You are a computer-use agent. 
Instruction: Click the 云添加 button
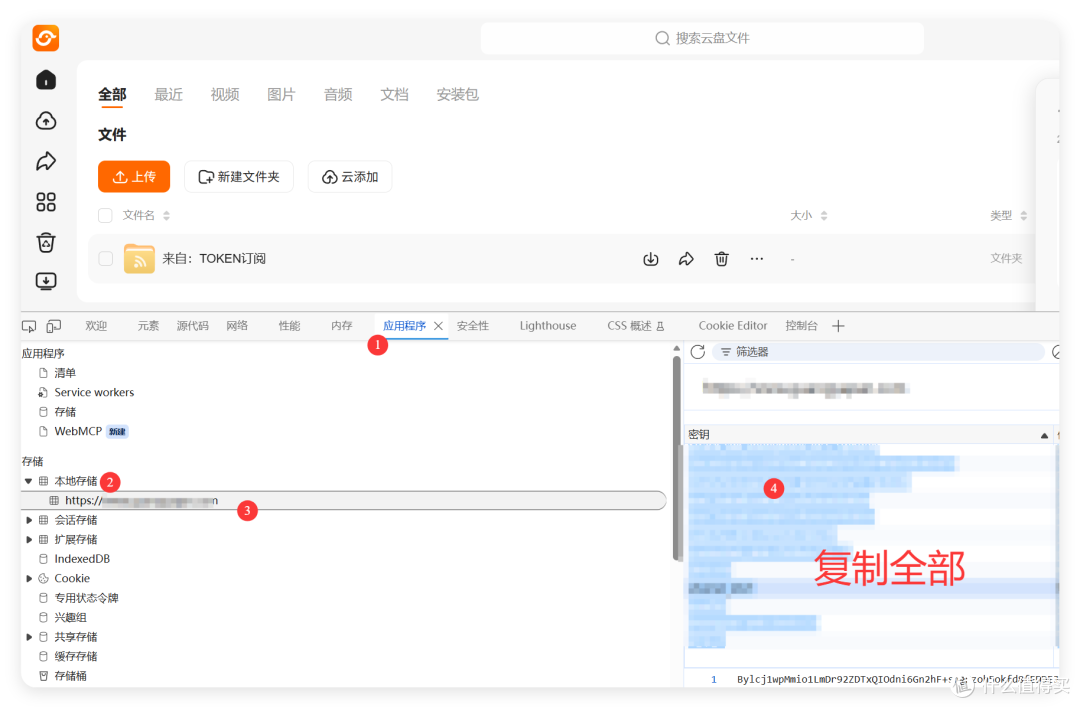click(351, 177)
